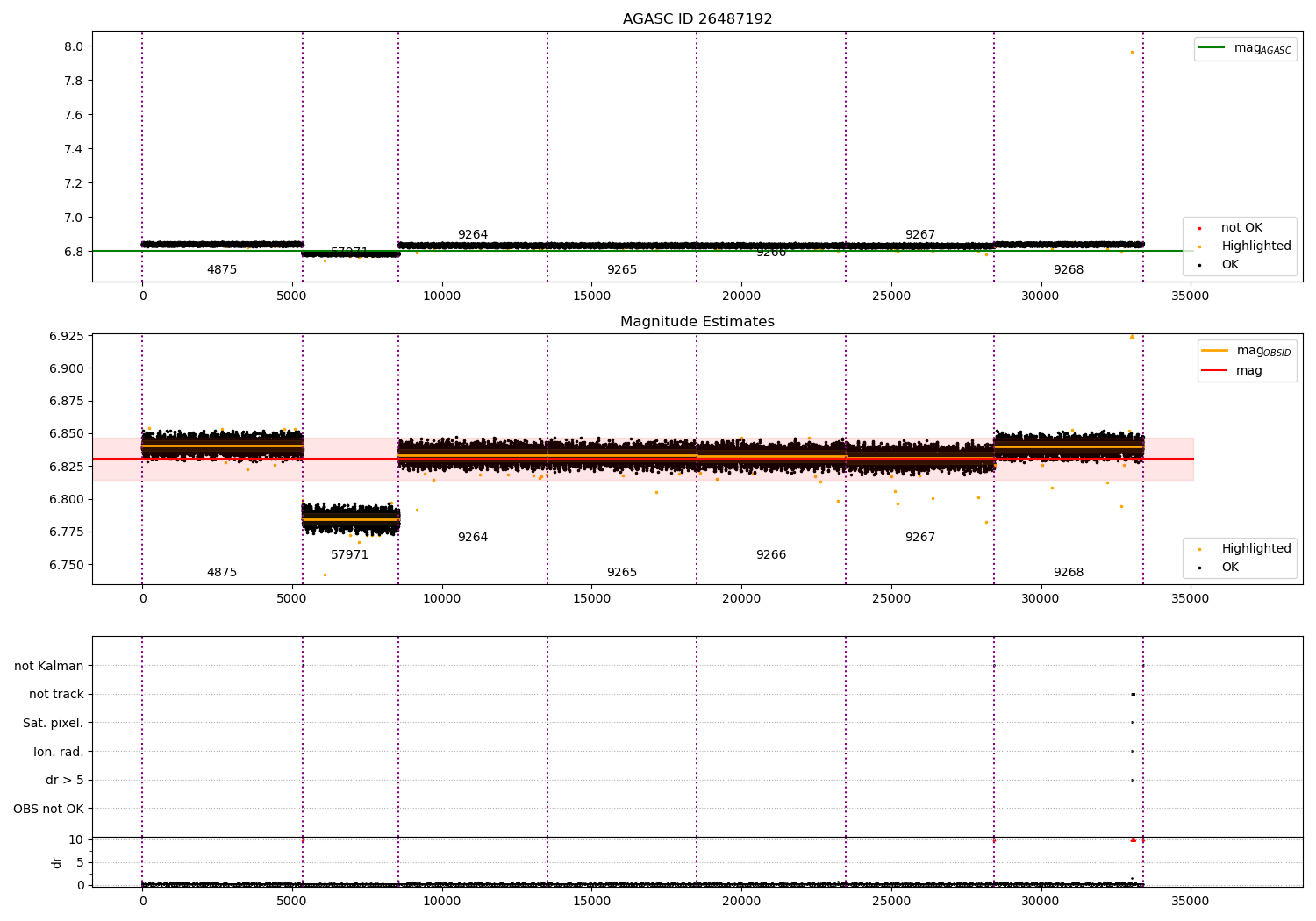
Task: Click 9267 label in Magnitude Estimates plot
Action: point(920,538)
